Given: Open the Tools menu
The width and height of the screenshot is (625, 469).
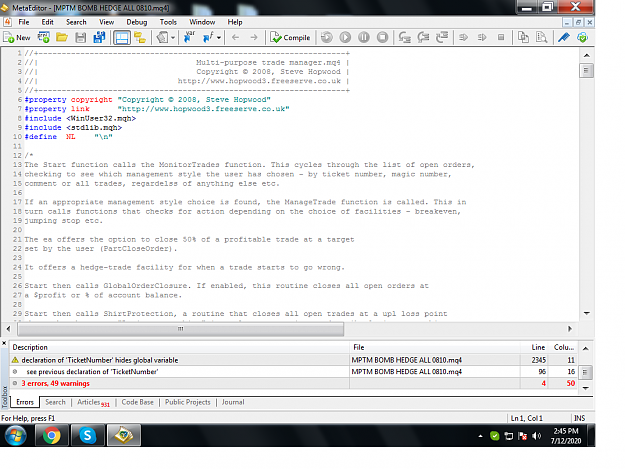Looking at the screenshot, I should [x=168, y=22].
